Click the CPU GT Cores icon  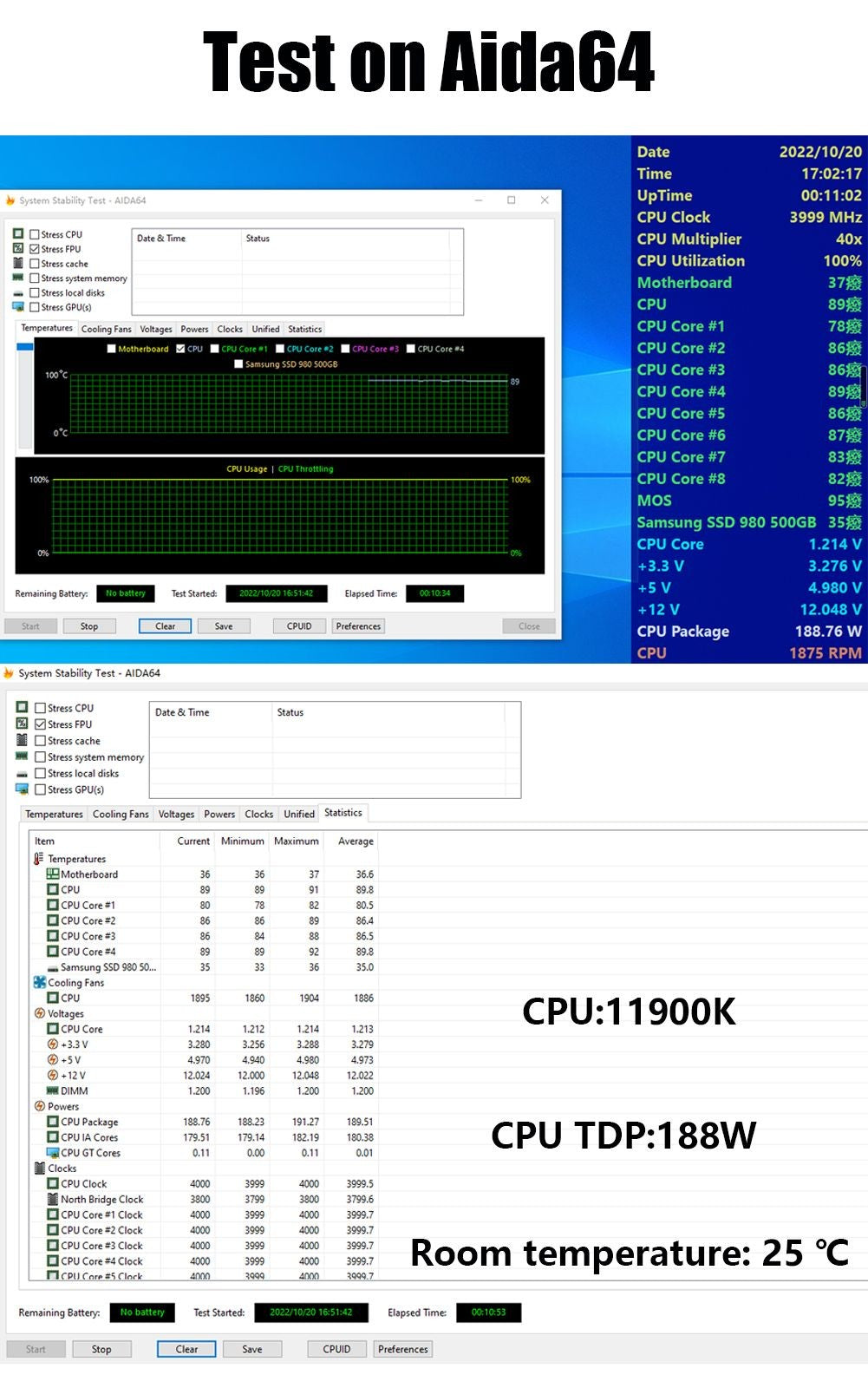53,1153
